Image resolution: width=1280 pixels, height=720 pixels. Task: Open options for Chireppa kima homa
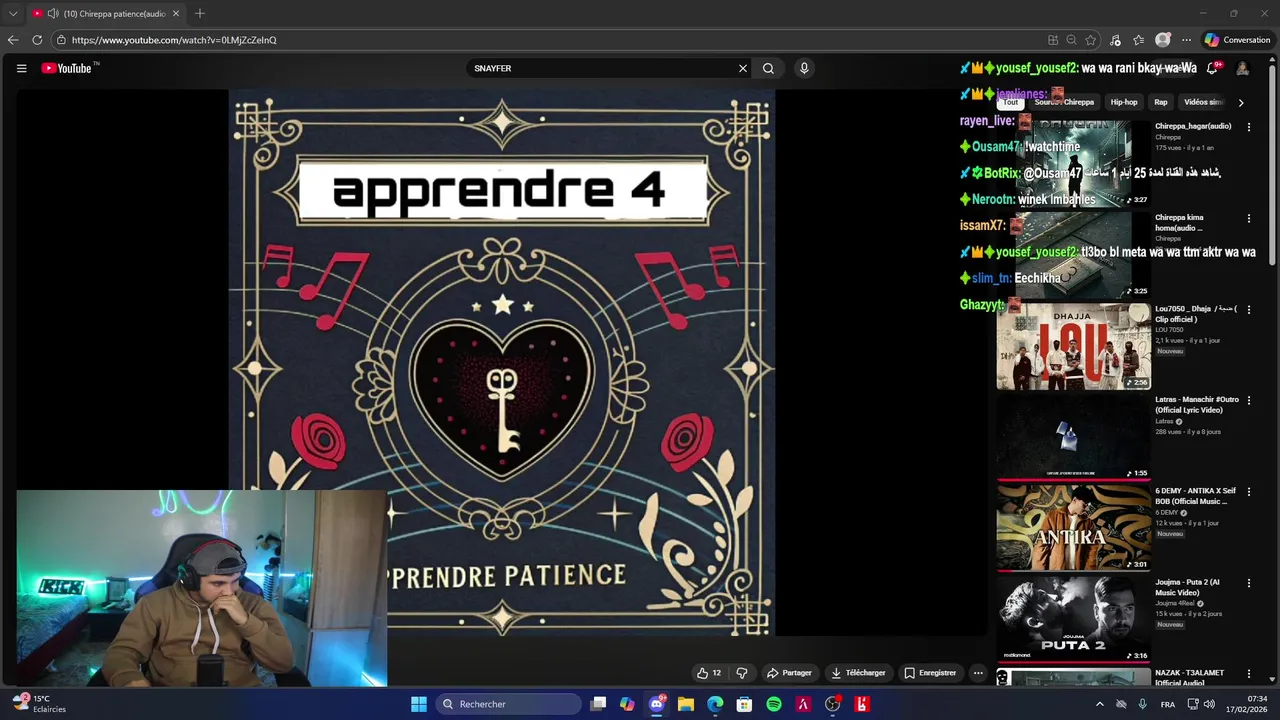click(1248, 218)
